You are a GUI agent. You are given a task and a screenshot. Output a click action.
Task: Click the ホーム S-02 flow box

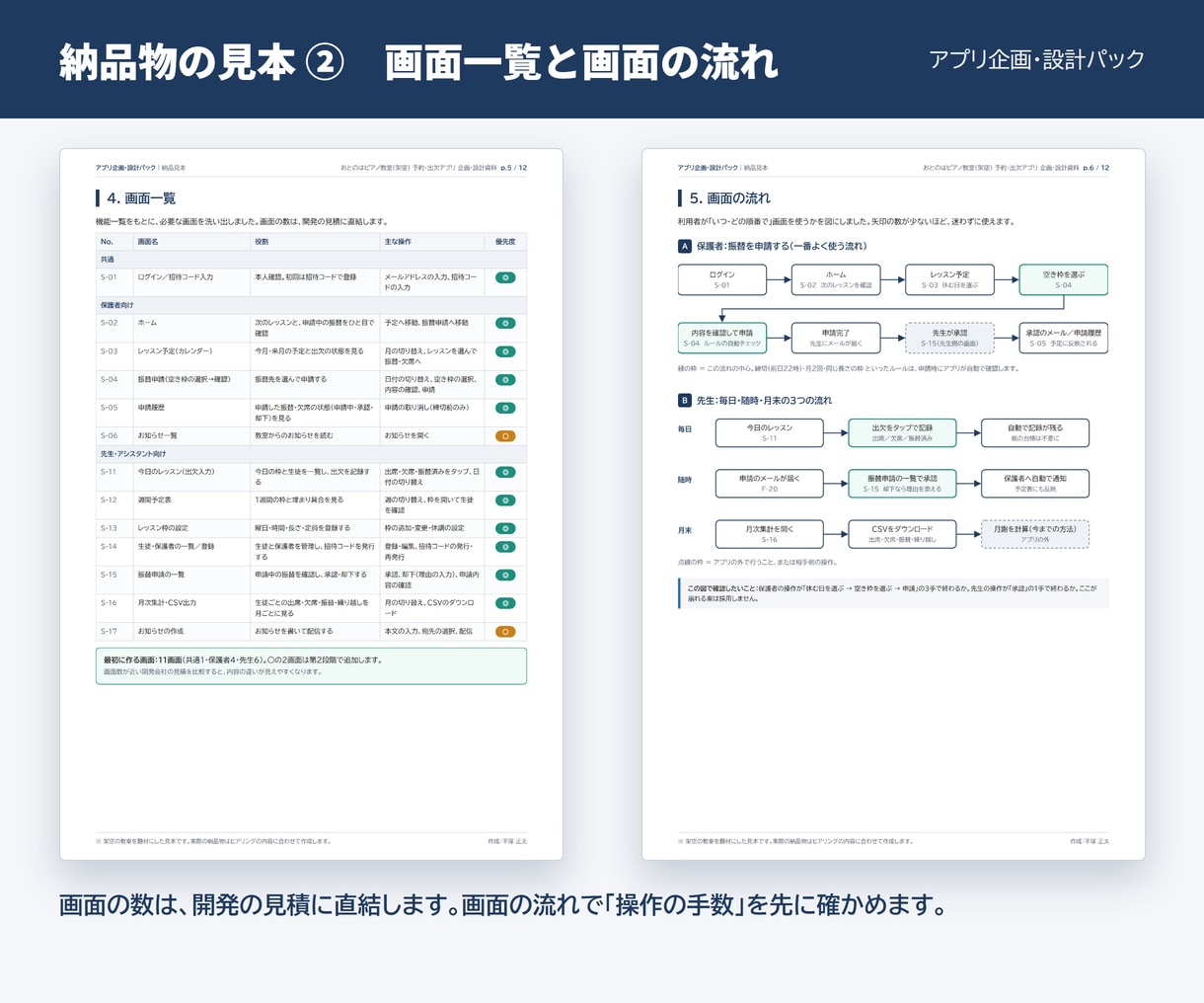click(x=836, y=279)
